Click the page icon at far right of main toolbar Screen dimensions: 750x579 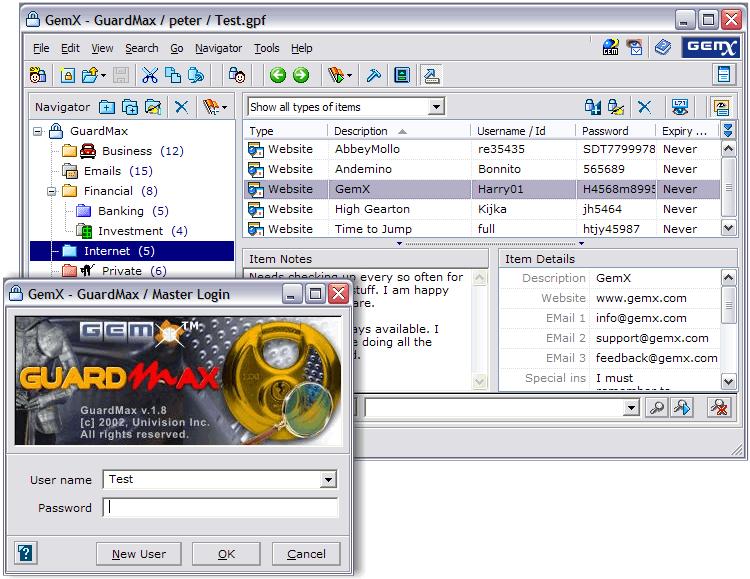724,75
